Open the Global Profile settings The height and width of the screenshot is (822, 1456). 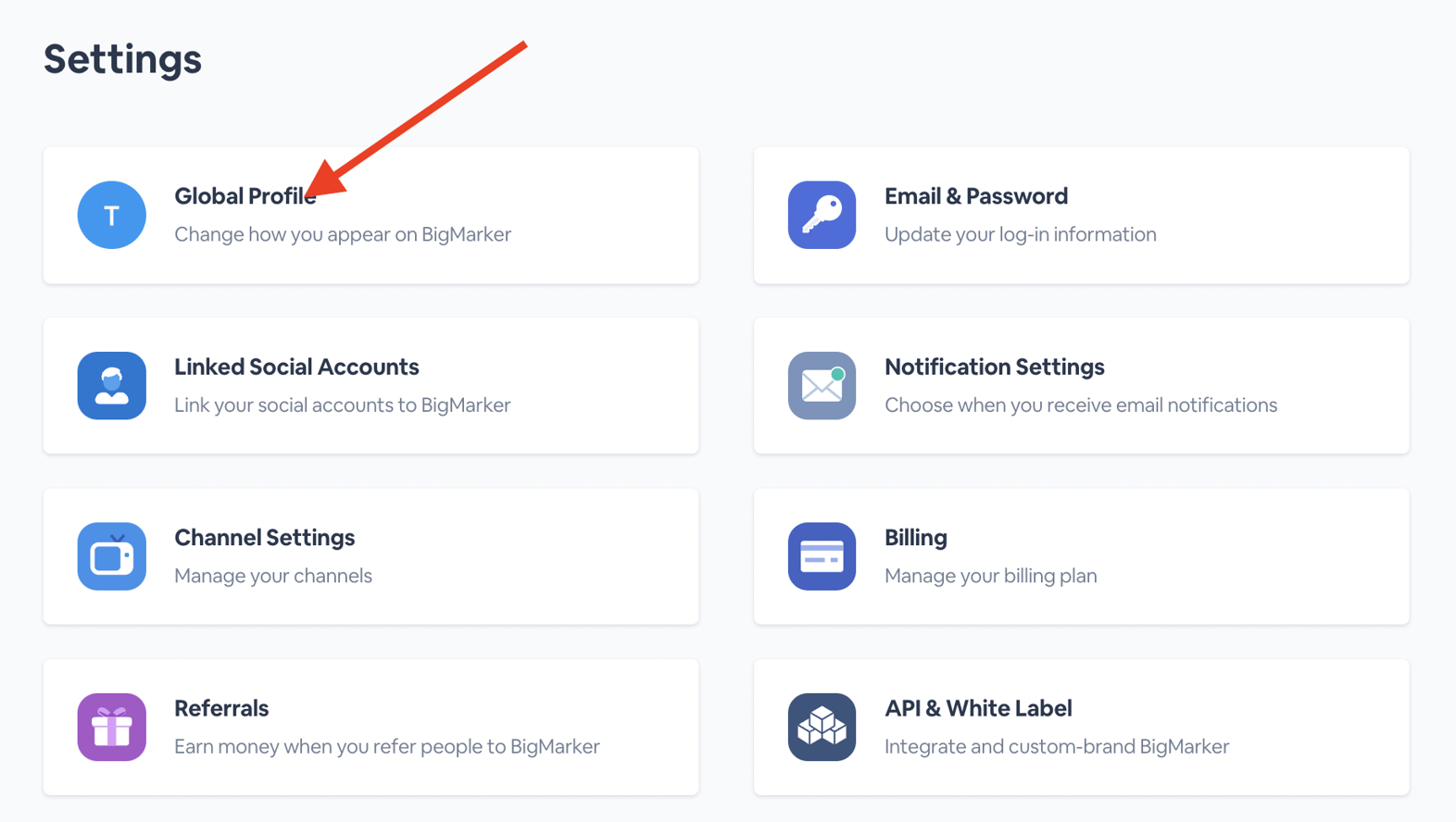click(245, 195)
